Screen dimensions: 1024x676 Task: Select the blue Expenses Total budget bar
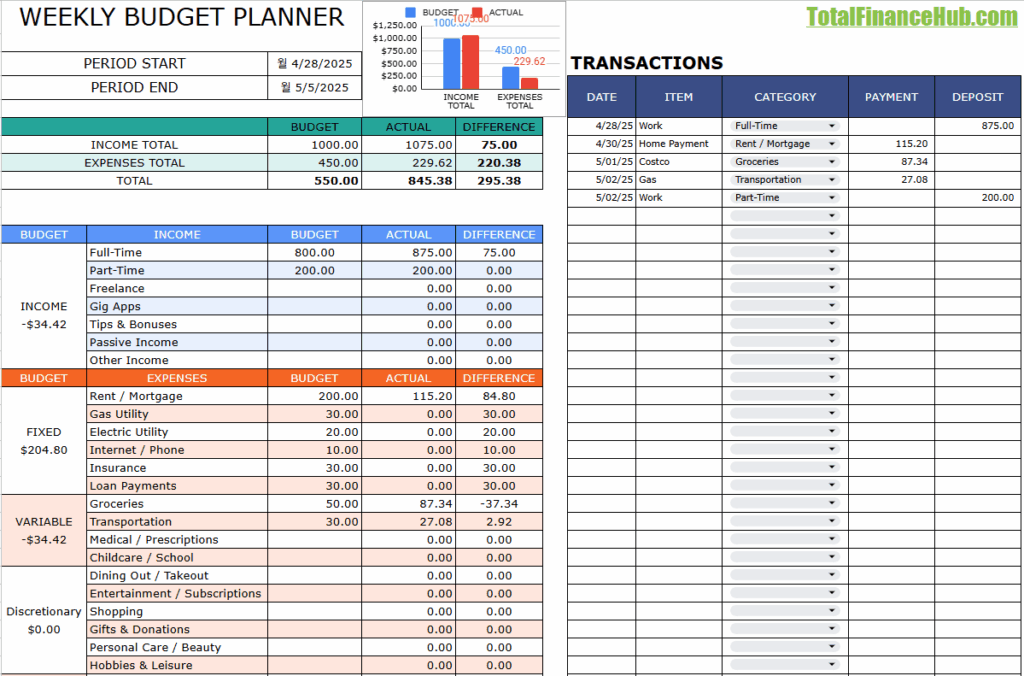(x=511, y=78)
